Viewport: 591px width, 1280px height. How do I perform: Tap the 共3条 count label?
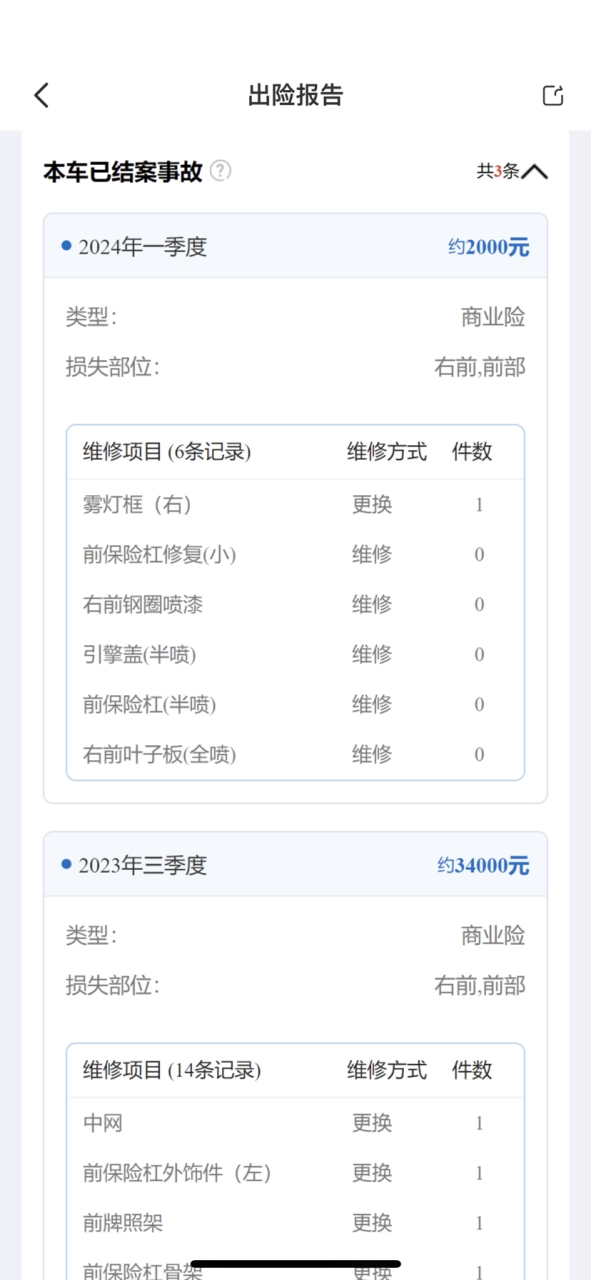pos(498,171)
